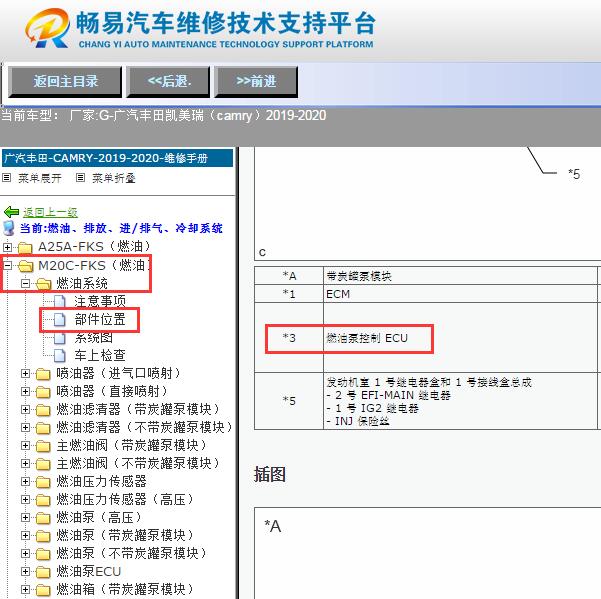The height and width of the screenshot is (599, 601).
Task: Click the 注意事项 document icon
Action: [x=59, y=301]
